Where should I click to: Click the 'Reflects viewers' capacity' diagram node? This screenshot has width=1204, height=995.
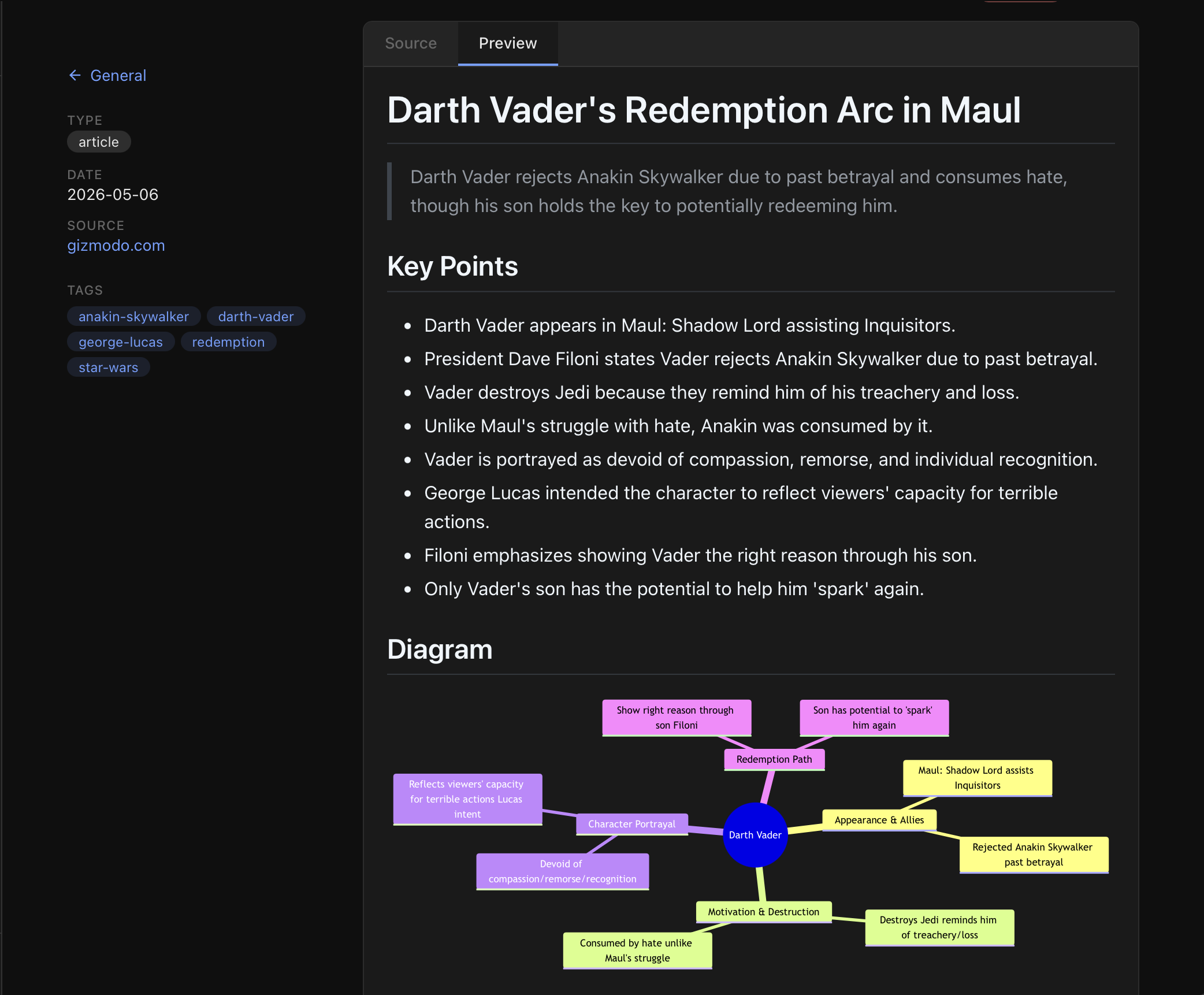click(x=467, y=799)
